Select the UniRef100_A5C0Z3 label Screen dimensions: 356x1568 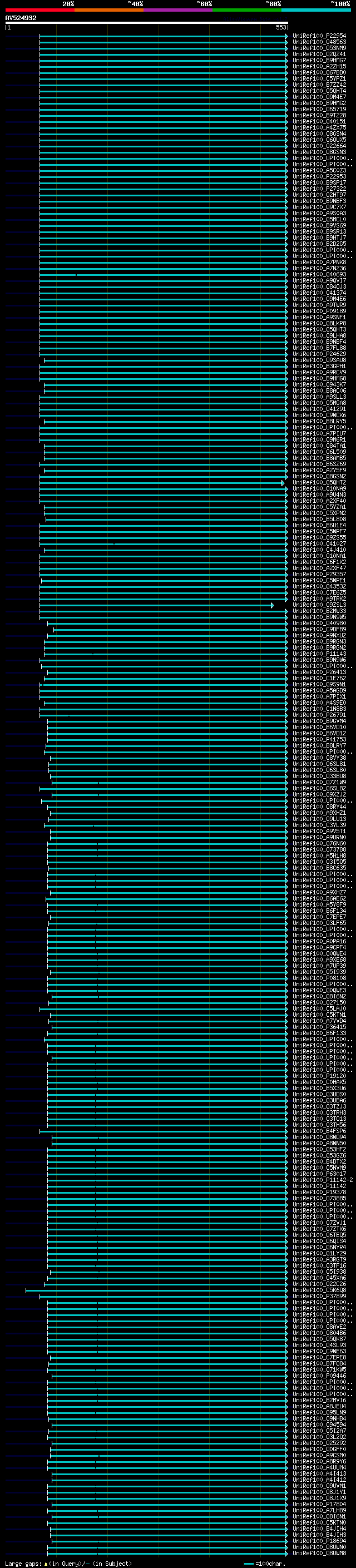point(319,170)
